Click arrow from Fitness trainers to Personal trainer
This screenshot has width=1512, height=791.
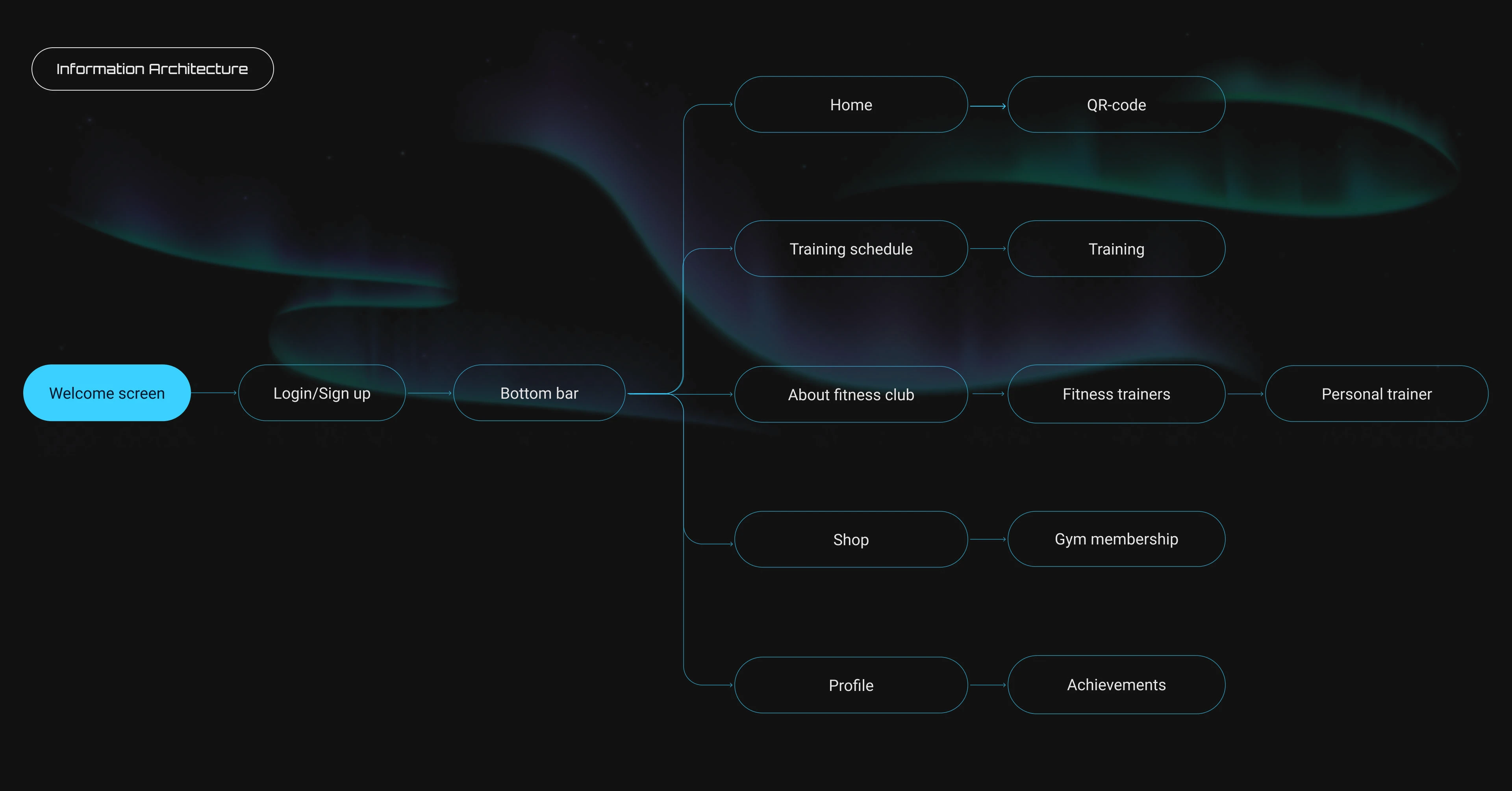pos(1245,394)
